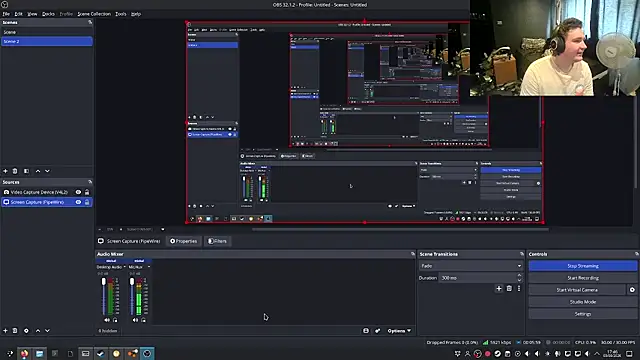Open Fade transition type dropdown

pos(471,266)
